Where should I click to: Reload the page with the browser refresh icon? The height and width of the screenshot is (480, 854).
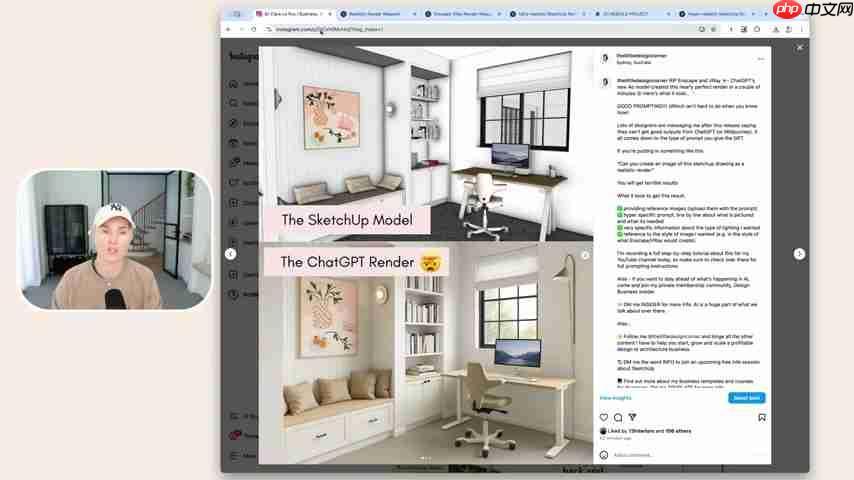pos(254,29)
